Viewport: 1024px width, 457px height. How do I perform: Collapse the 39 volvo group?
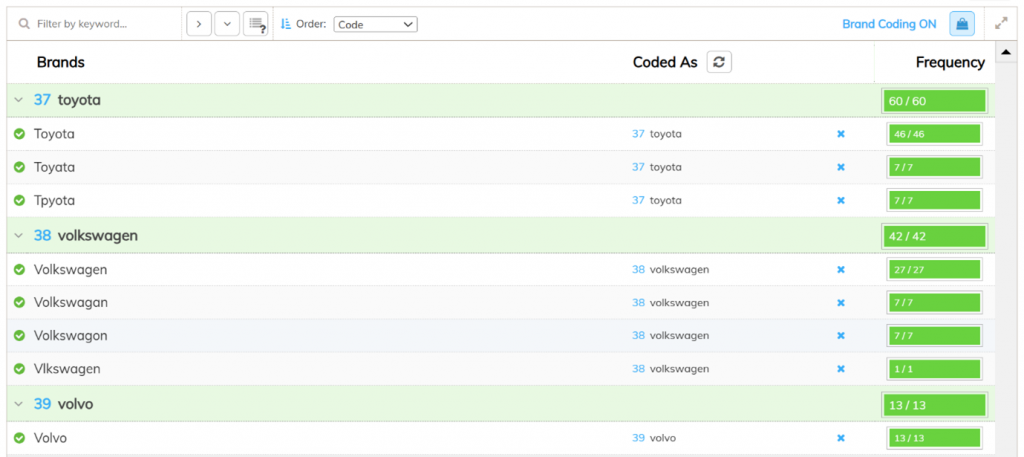click(19, 404)
